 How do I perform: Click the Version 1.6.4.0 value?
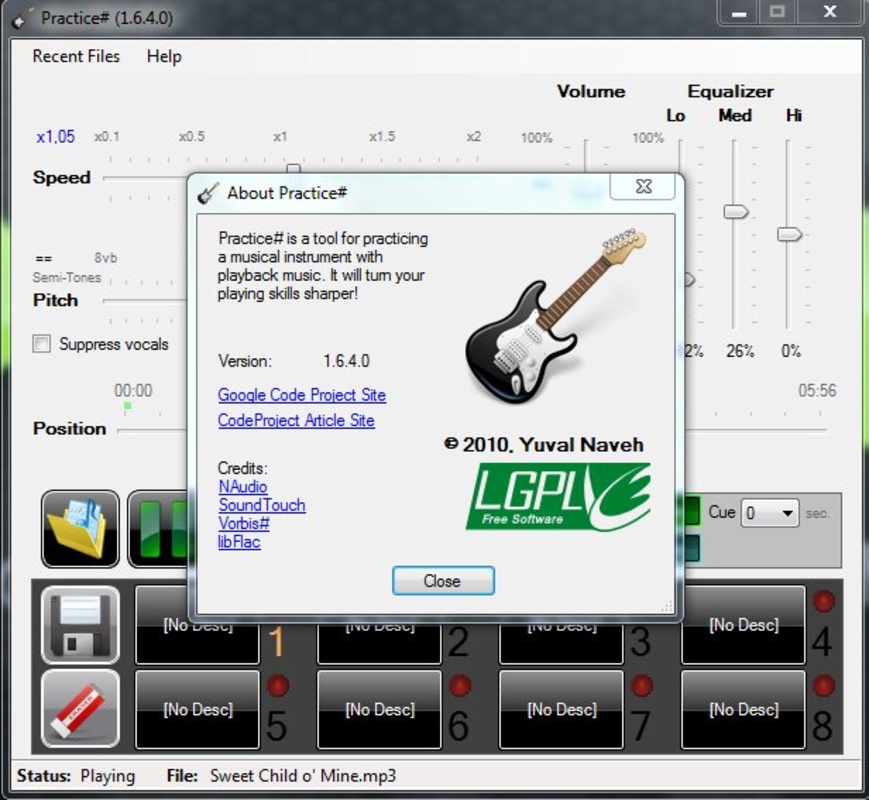click(346, 361)
